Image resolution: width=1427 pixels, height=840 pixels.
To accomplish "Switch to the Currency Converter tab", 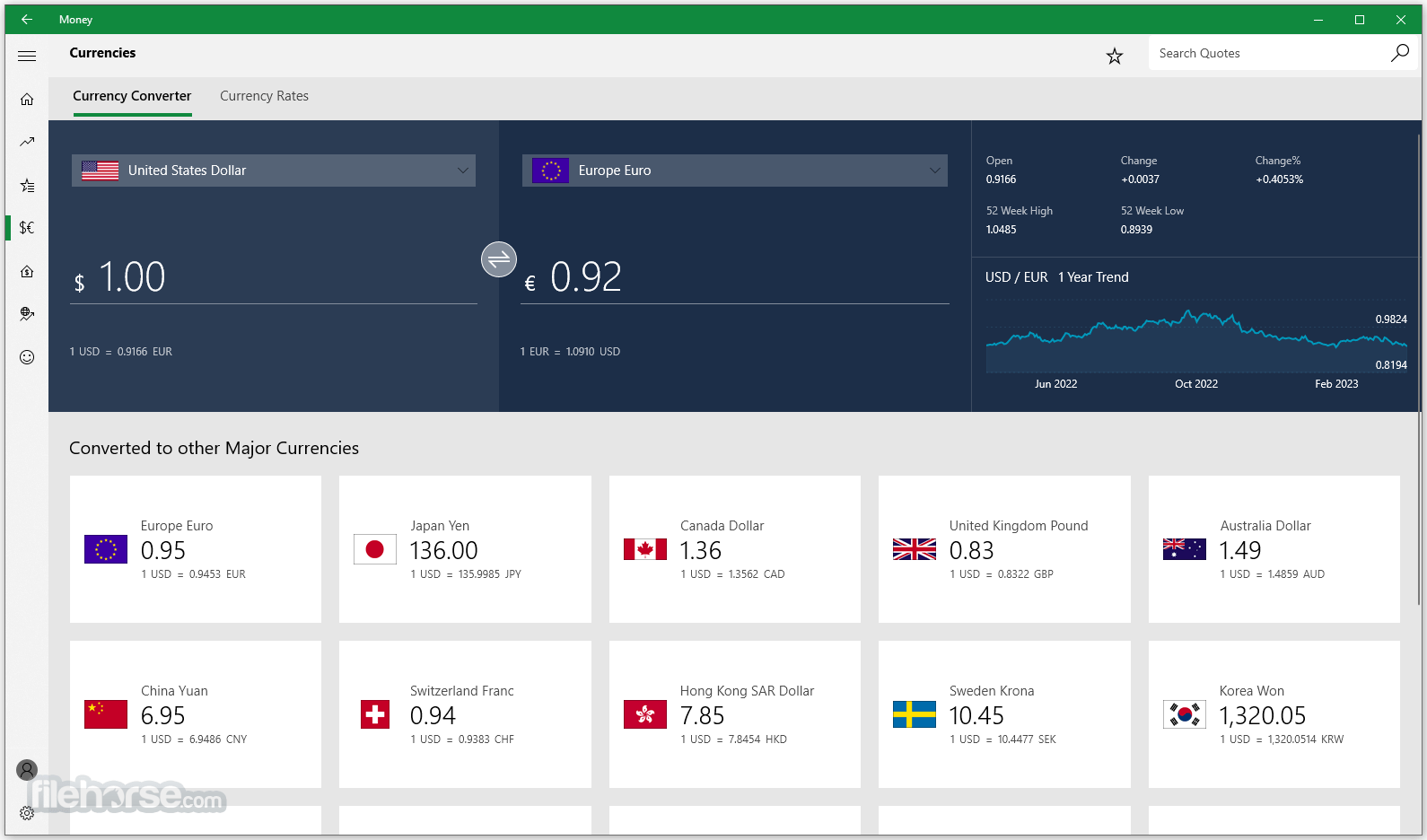I will [x=132, y=96].
